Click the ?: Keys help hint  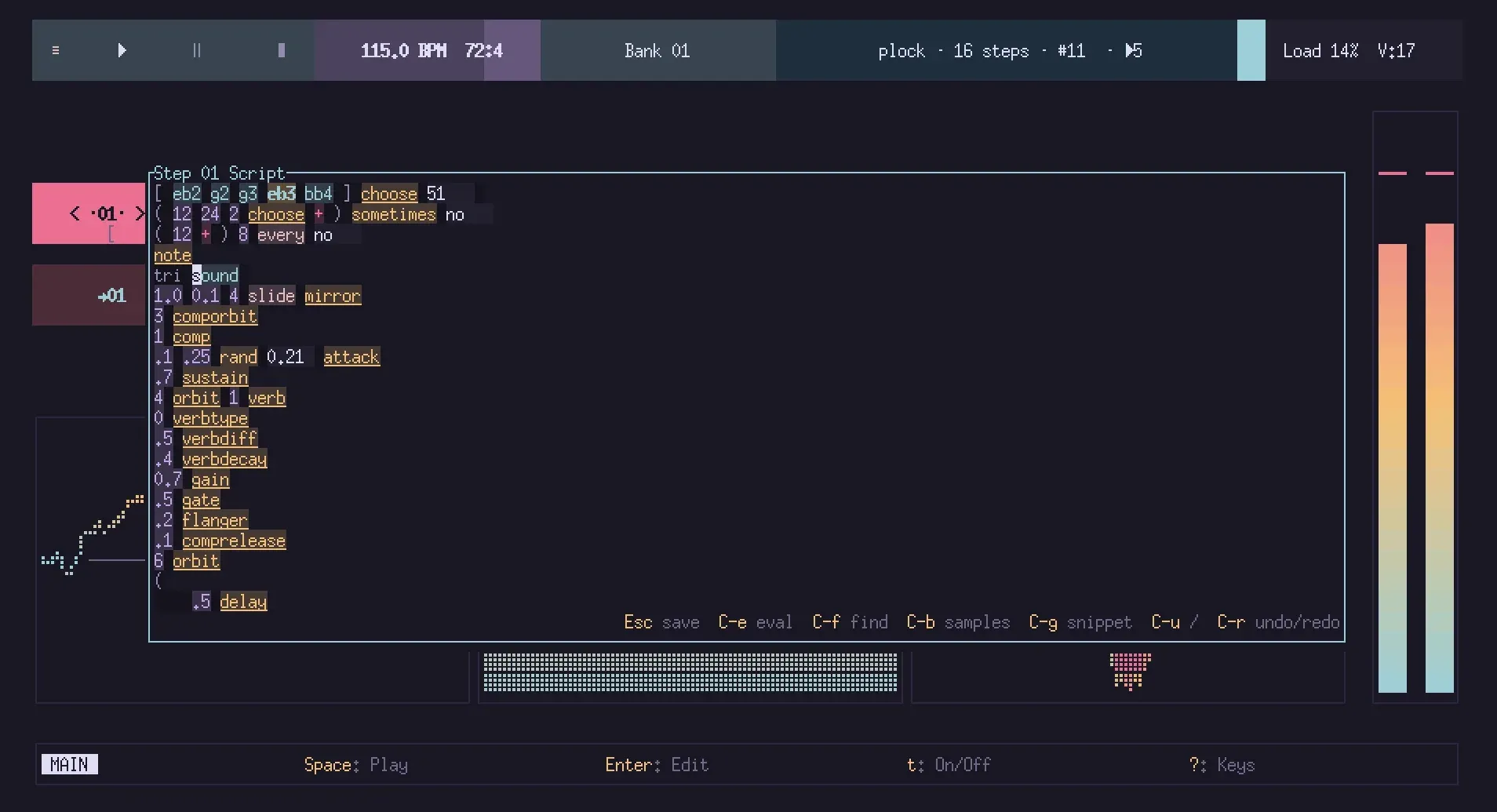[x=1222, y=765]
